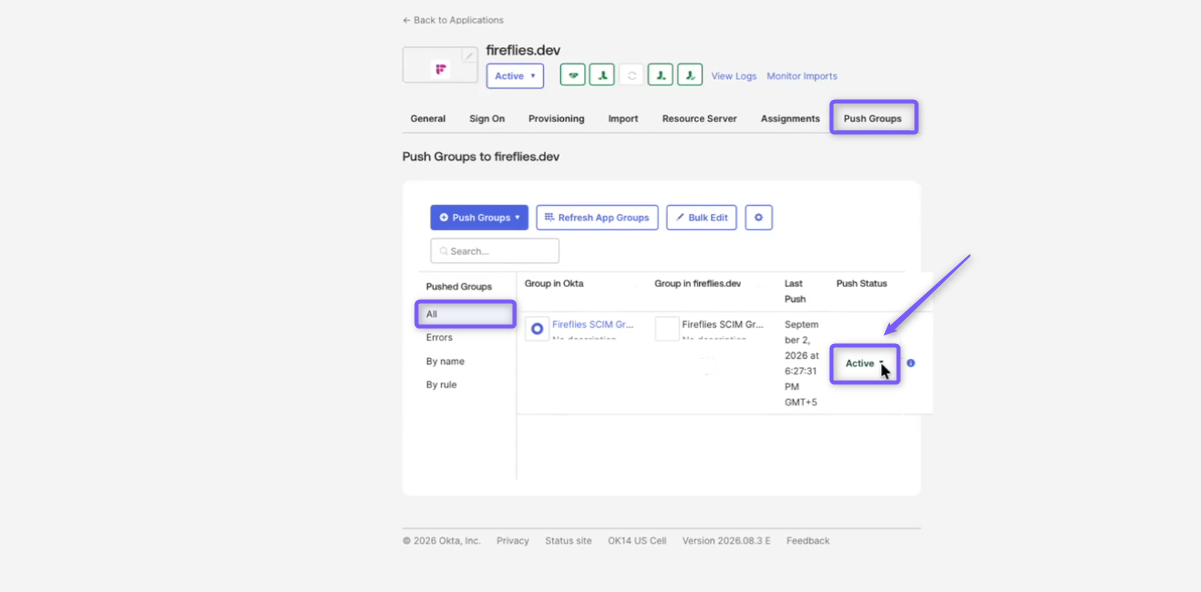This screenshot has height=592, width=1201.
Task: Click the Bulk Edit button
Action: coord(702,217)
